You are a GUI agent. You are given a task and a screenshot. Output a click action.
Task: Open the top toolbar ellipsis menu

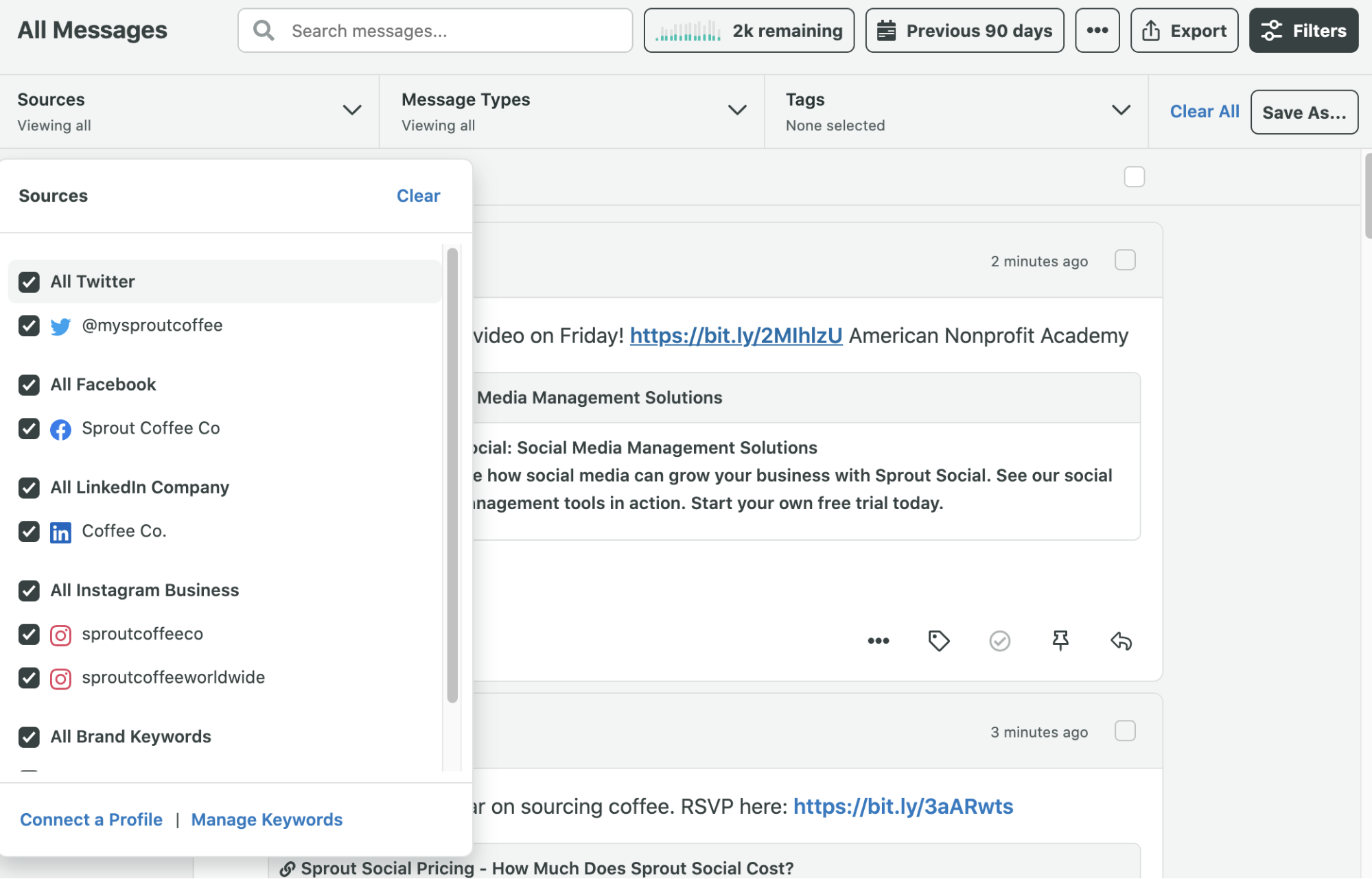pyautogui.click(x=1097, y=30)
